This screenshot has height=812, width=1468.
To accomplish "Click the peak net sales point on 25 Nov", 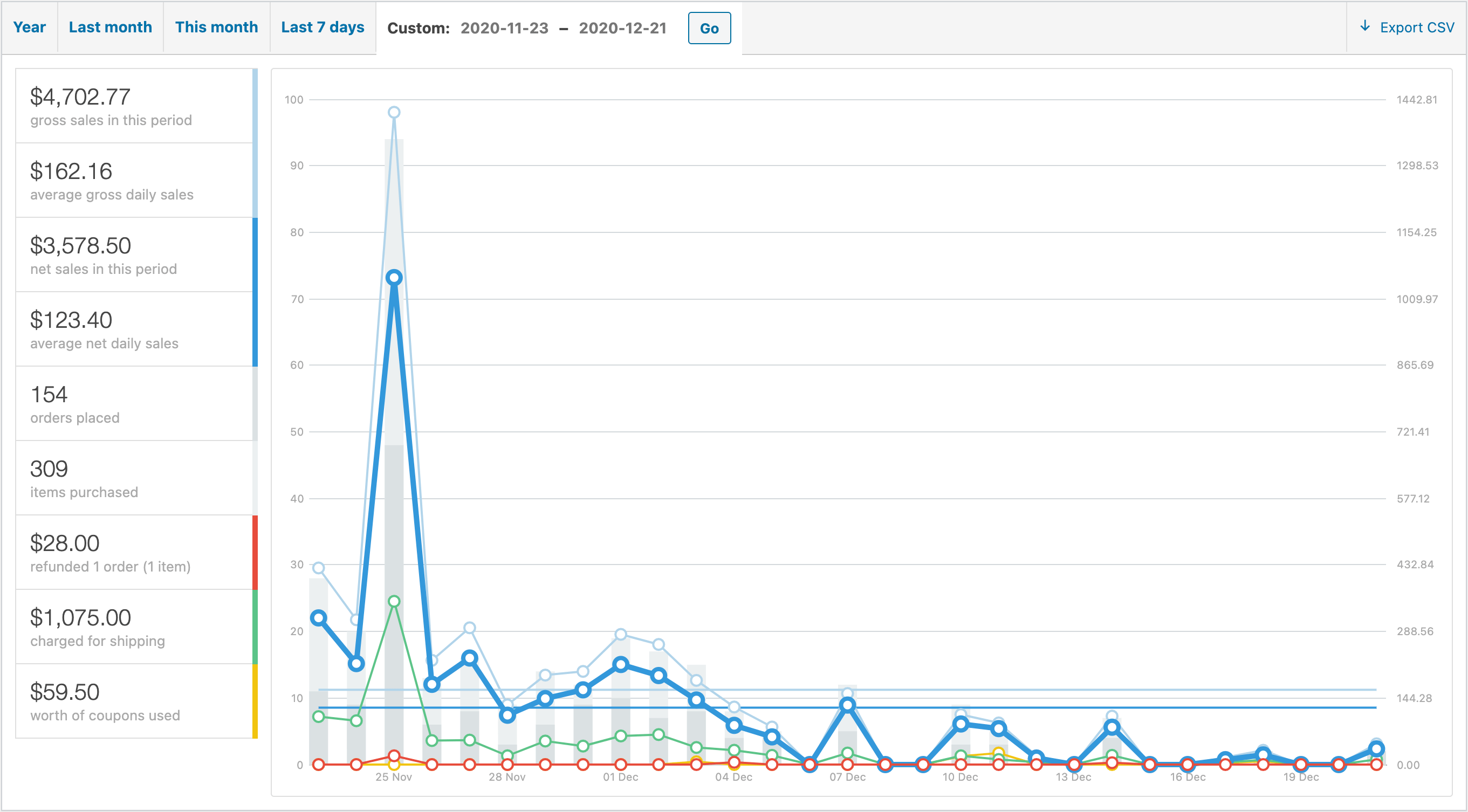I will (x=394, y=278).
